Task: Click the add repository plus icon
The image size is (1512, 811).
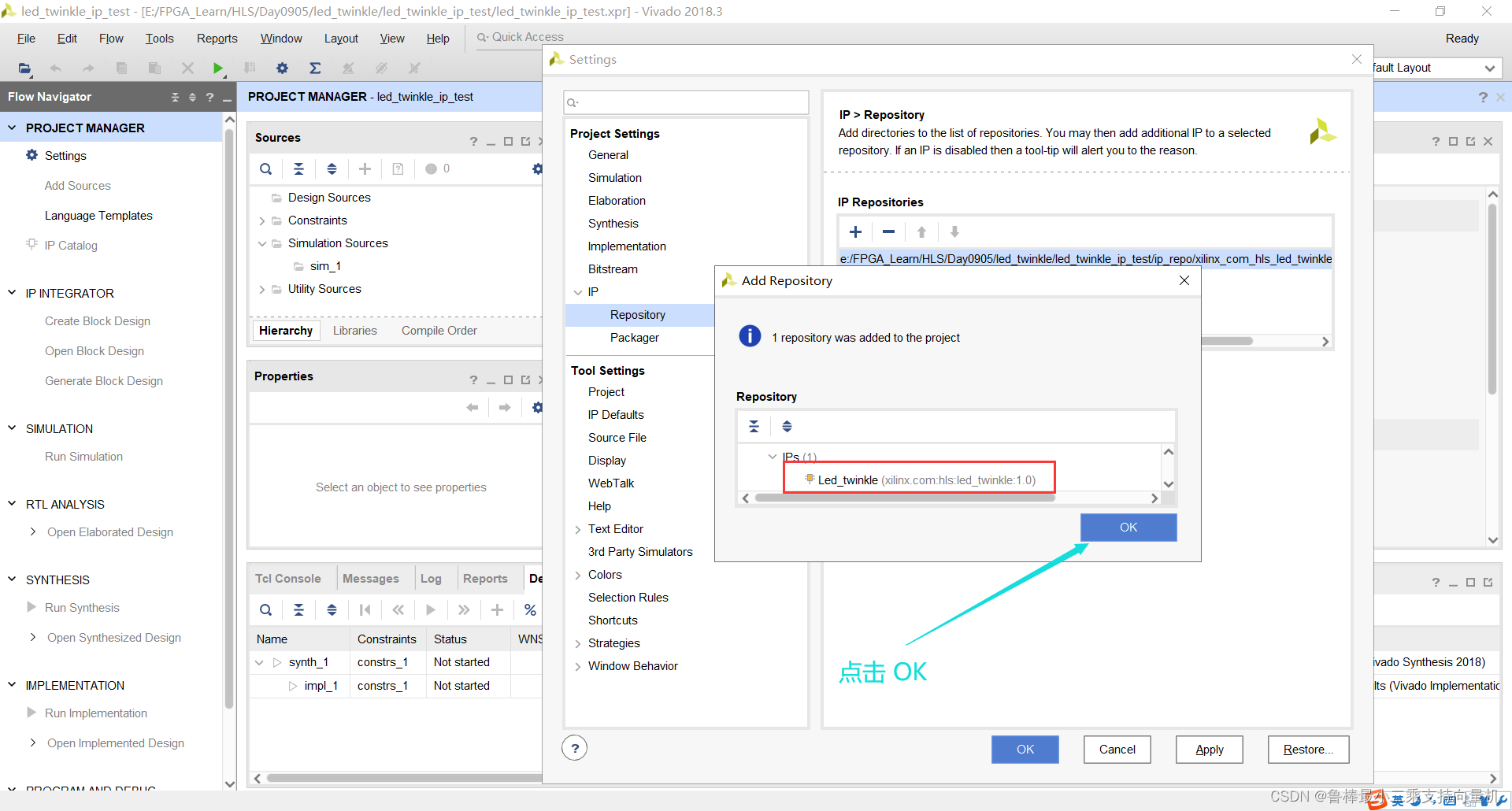Action: (x=855, y=231)
